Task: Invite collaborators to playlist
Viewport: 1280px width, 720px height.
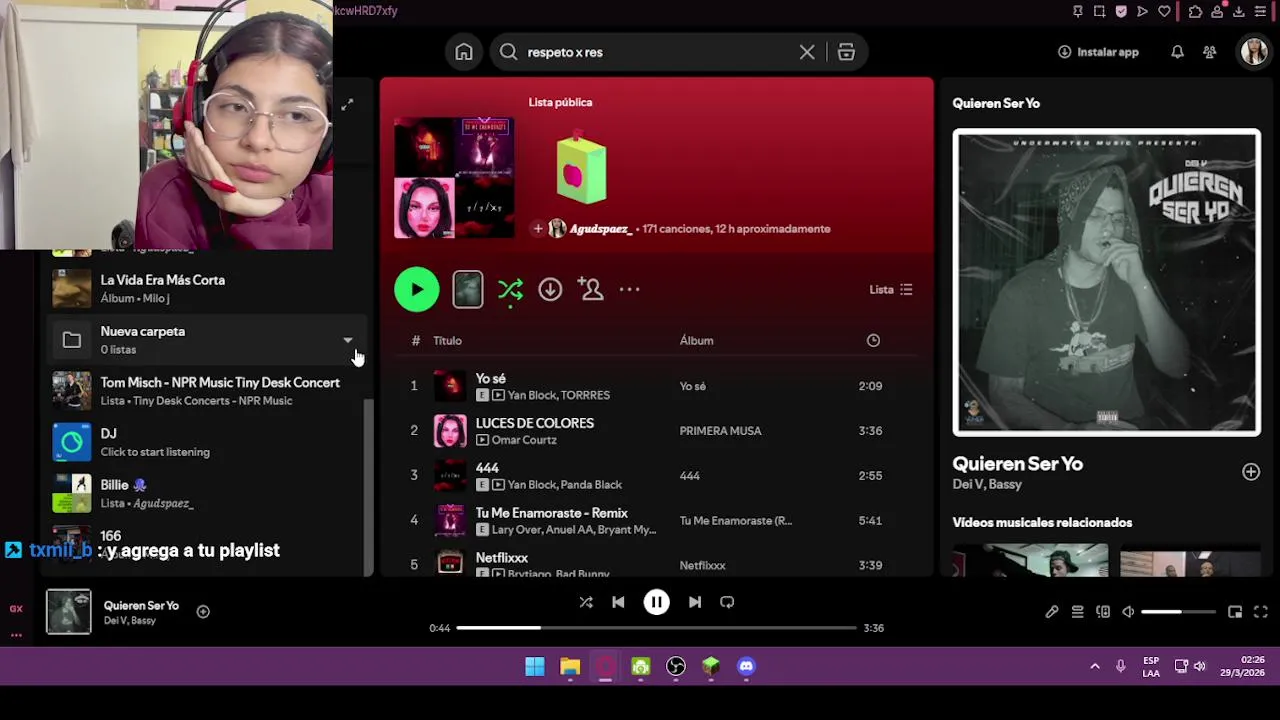Action: click(x=591, y=290)
